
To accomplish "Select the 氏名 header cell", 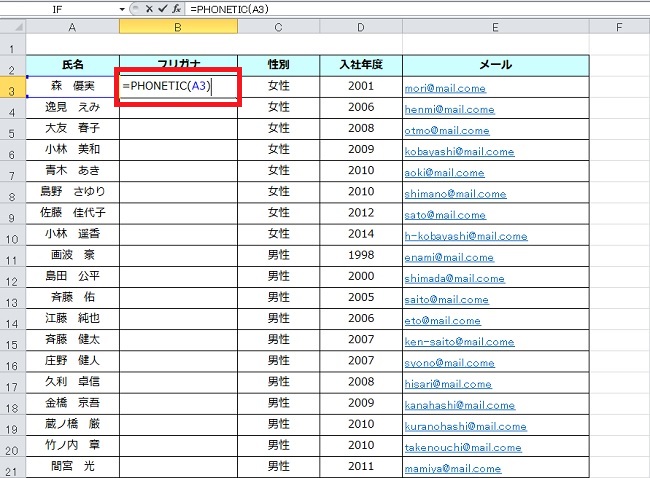I will pos(72,65).
